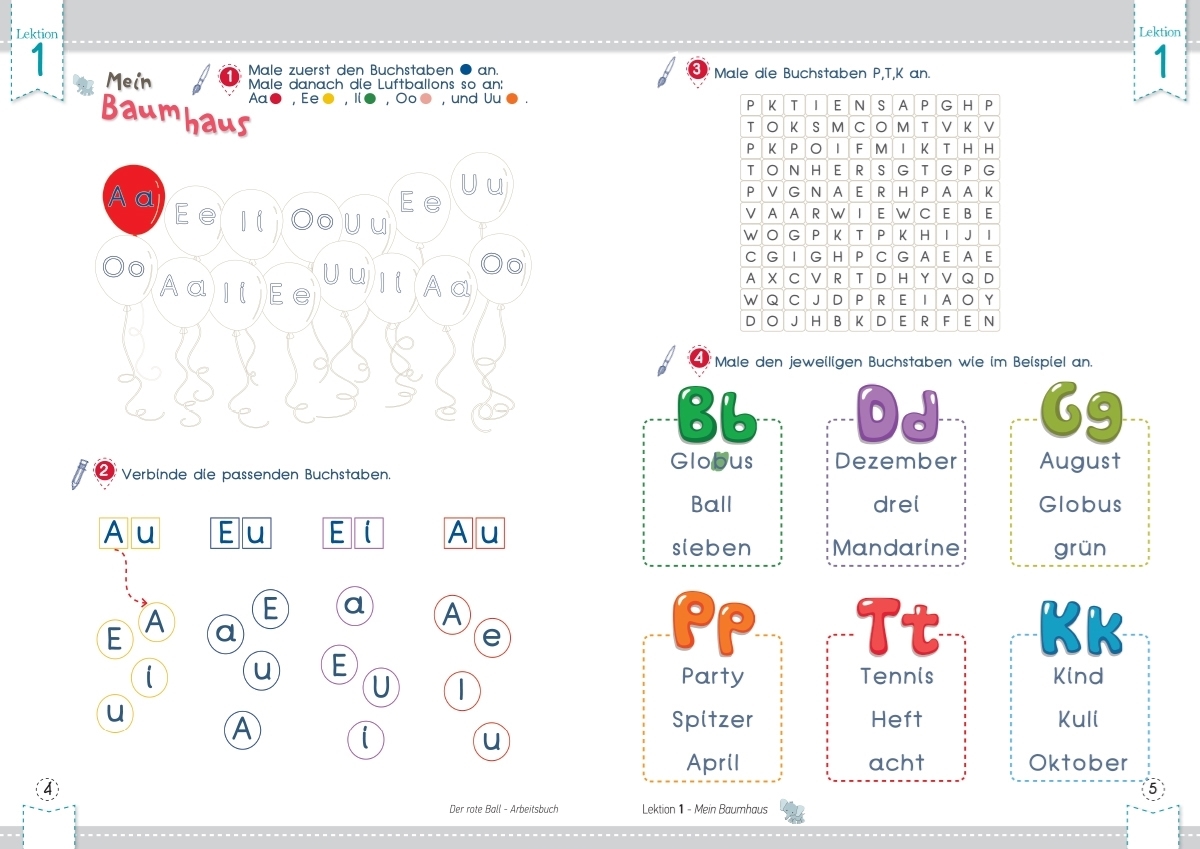Pick the pink color dot after Oo
This screenshot has width=1200, height=849.
tap(426, 99)
